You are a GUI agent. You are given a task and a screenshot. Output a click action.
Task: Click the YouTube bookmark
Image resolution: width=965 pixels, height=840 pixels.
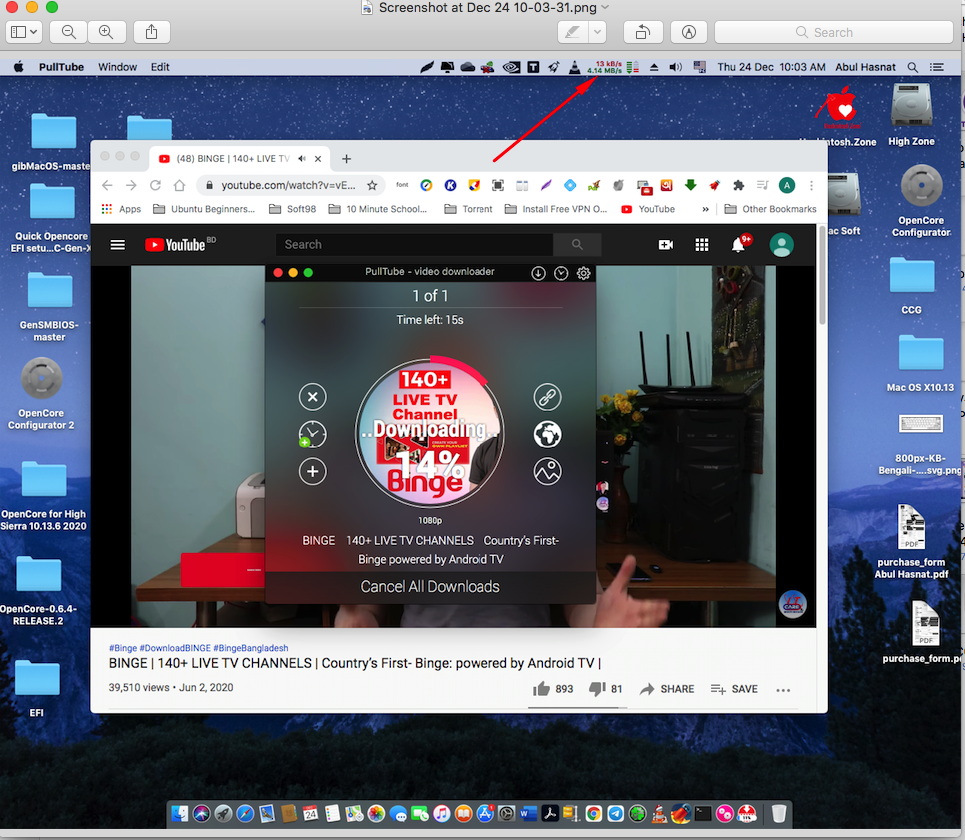tap(648, 209)
